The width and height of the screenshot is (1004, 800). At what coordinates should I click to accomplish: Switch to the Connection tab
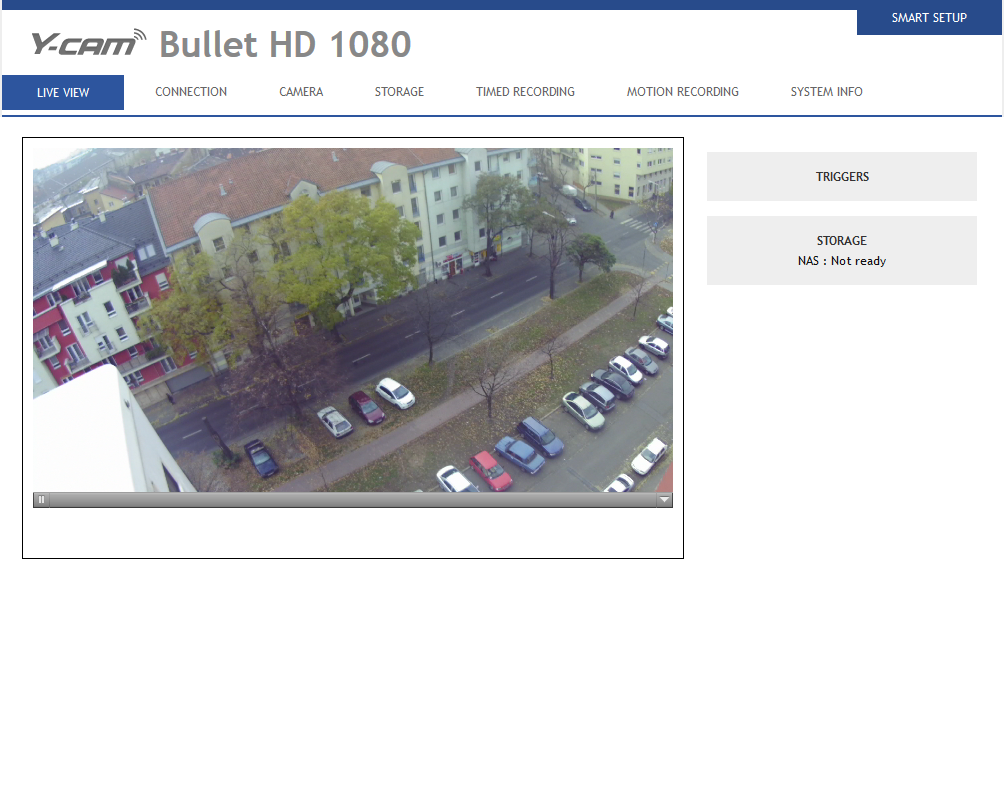pos(191,92)
